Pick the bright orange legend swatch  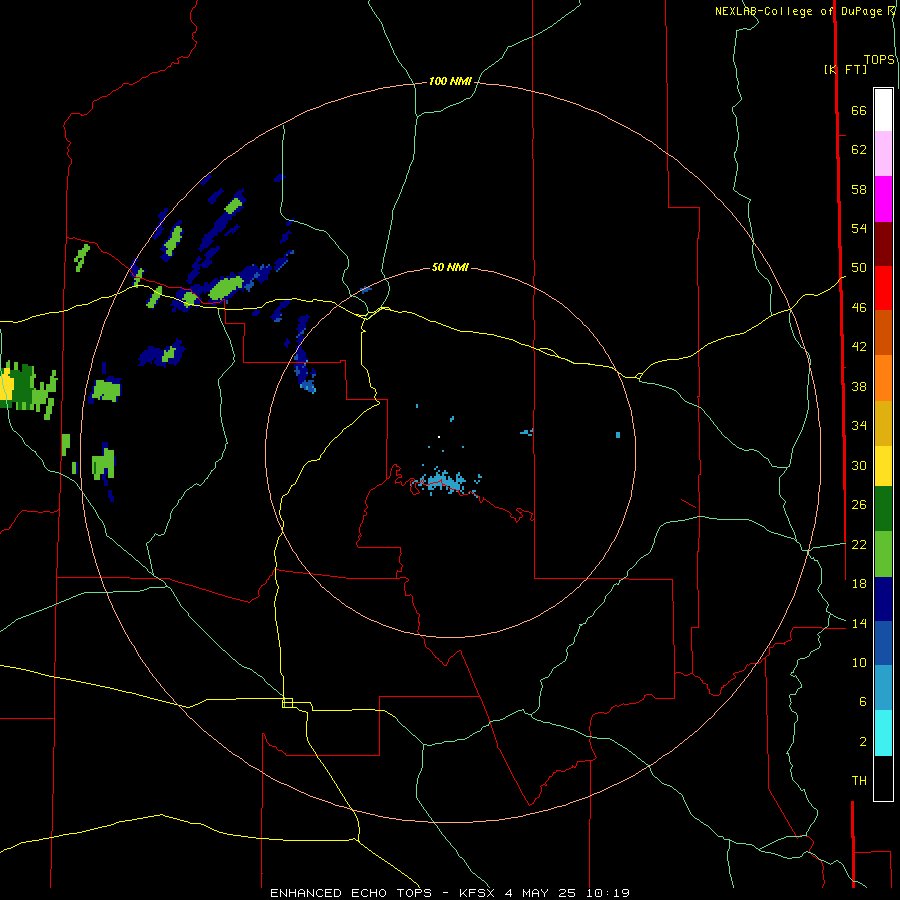[883, 378]
